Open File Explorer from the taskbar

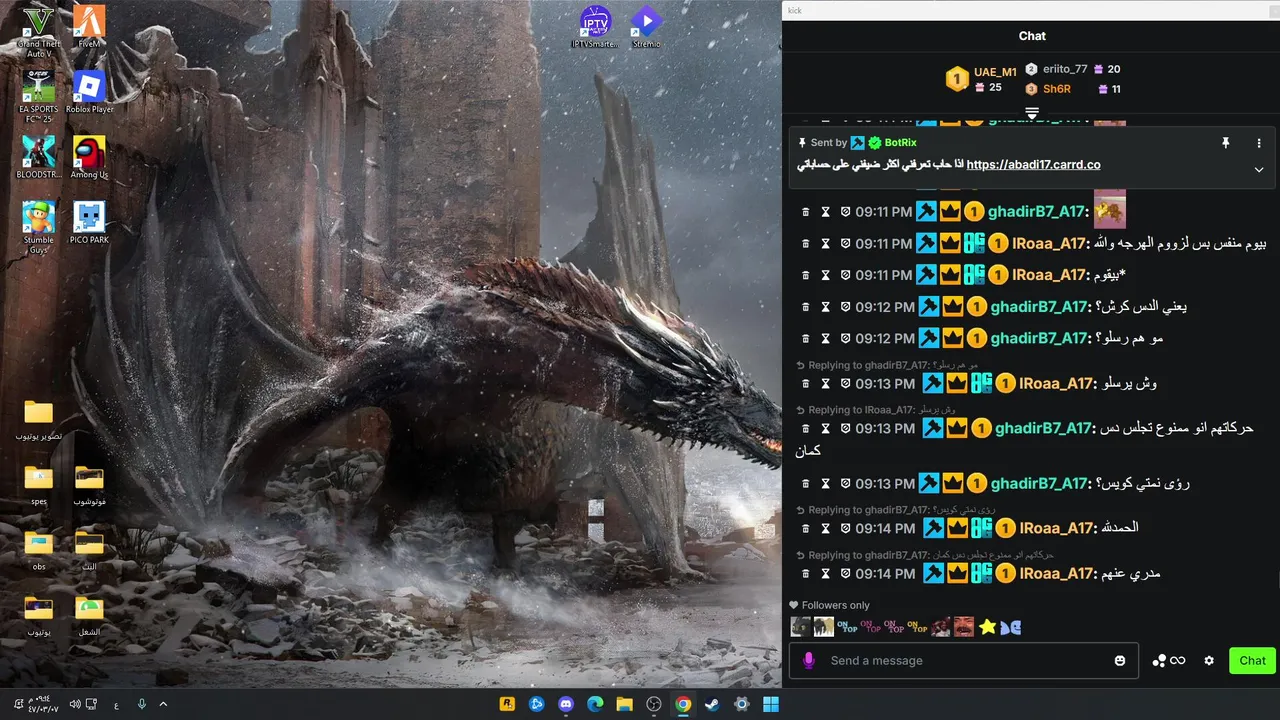pyautogui.click(x=624, y=704)
